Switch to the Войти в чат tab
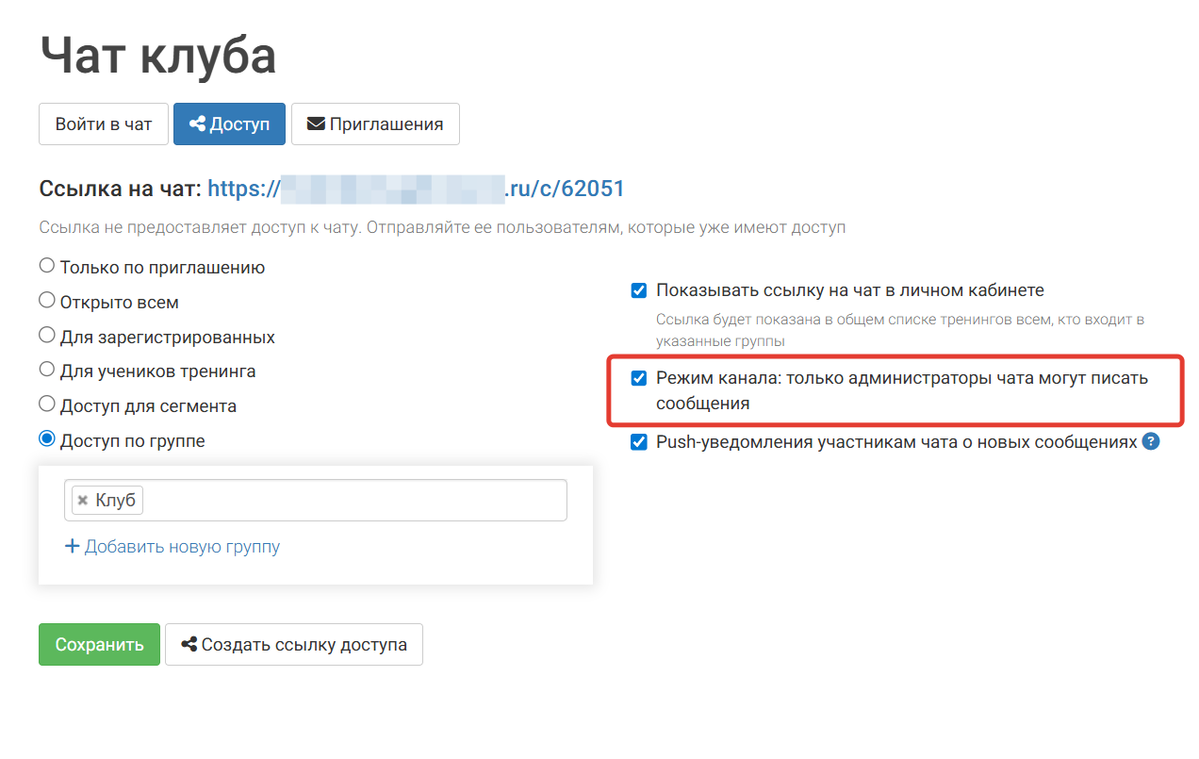This screenshot has width=1199, height=759. point(103,123)
